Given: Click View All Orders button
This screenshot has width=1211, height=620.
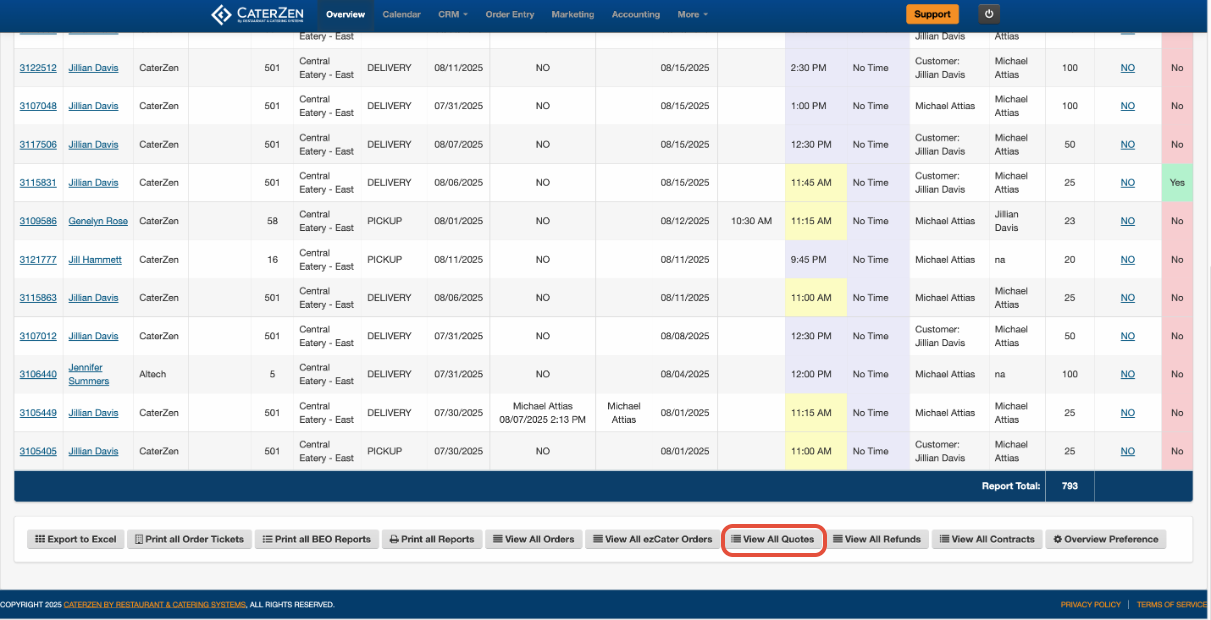Looking at the screenshot, I should click(533, 539).
